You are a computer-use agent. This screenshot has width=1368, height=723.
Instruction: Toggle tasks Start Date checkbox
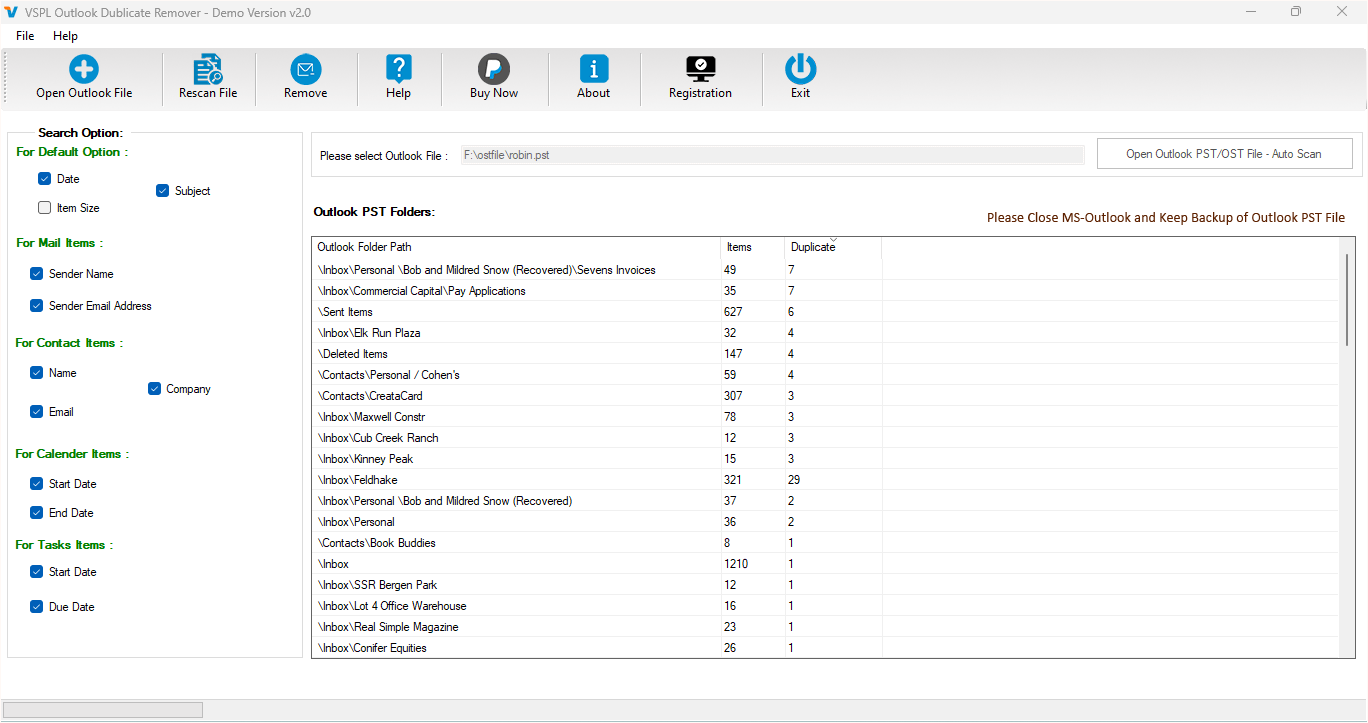point(36,572)
